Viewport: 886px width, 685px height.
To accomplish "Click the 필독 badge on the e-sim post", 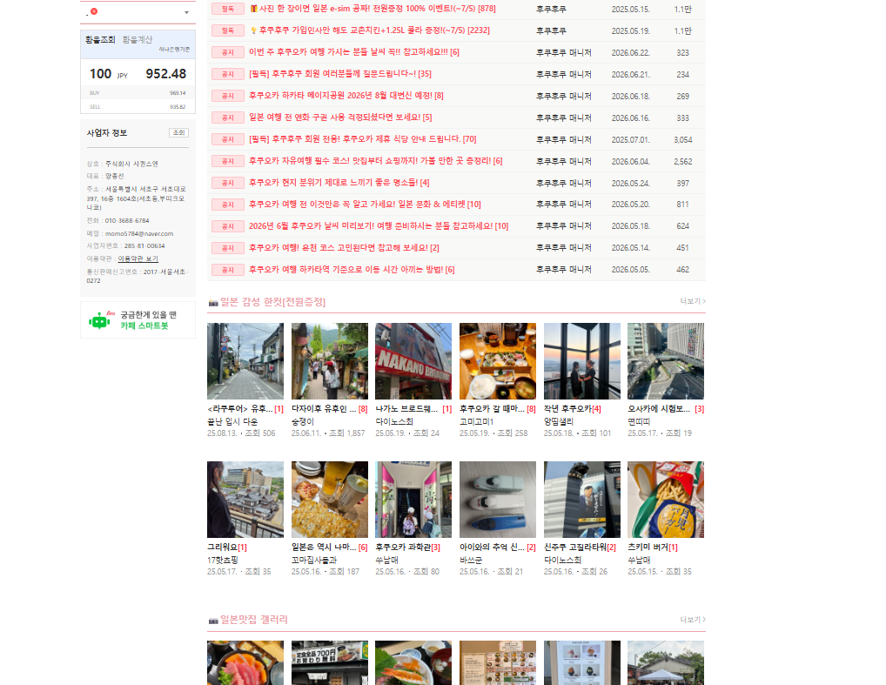I will 228,9.
